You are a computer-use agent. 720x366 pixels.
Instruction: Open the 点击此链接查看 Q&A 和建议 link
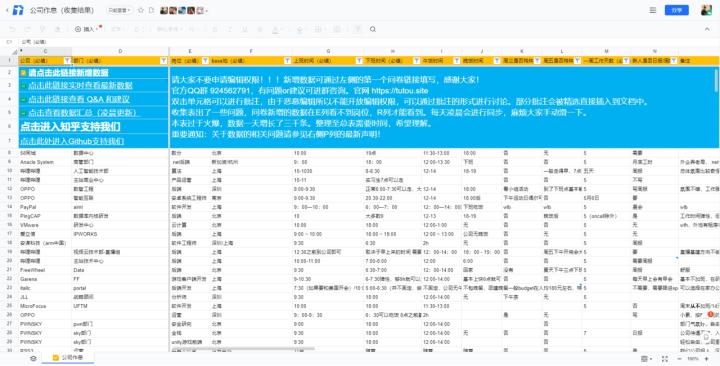(79, 99)
